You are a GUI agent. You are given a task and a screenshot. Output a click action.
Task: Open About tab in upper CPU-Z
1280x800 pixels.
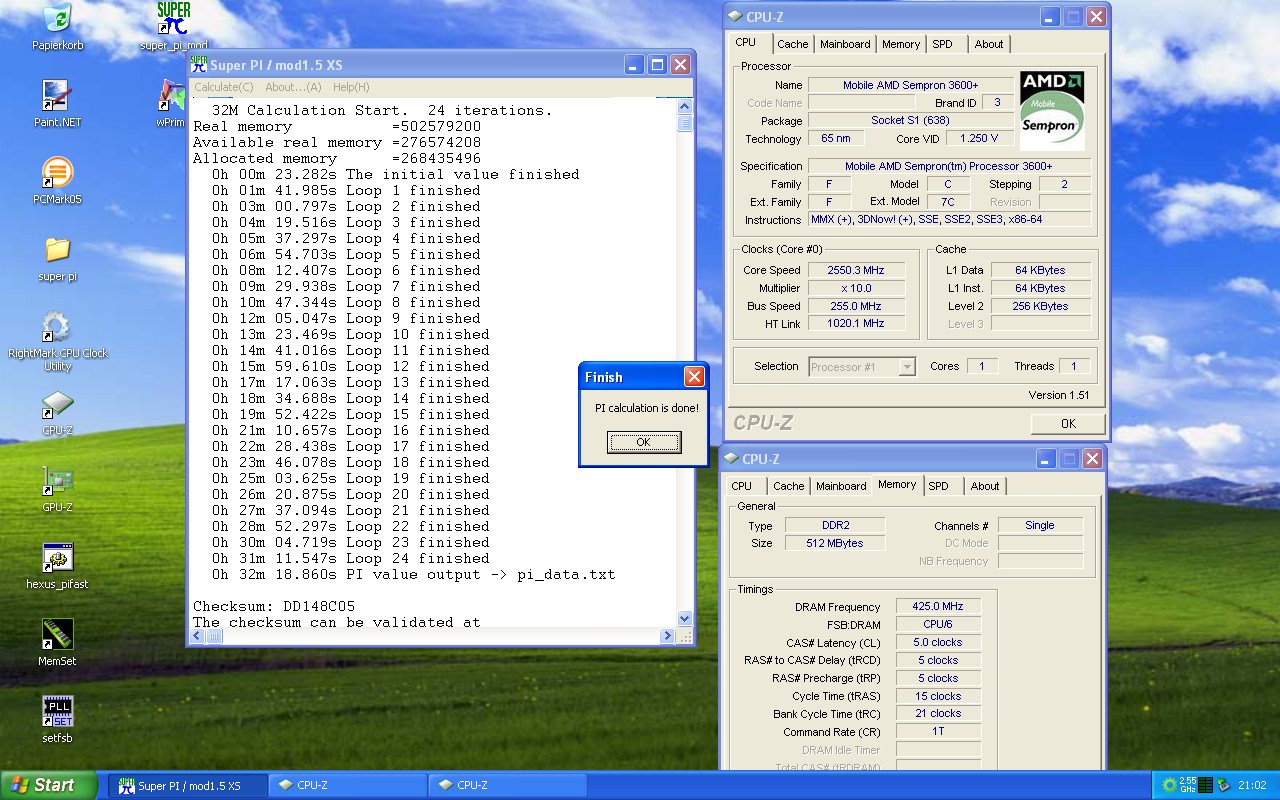(989, 44)
